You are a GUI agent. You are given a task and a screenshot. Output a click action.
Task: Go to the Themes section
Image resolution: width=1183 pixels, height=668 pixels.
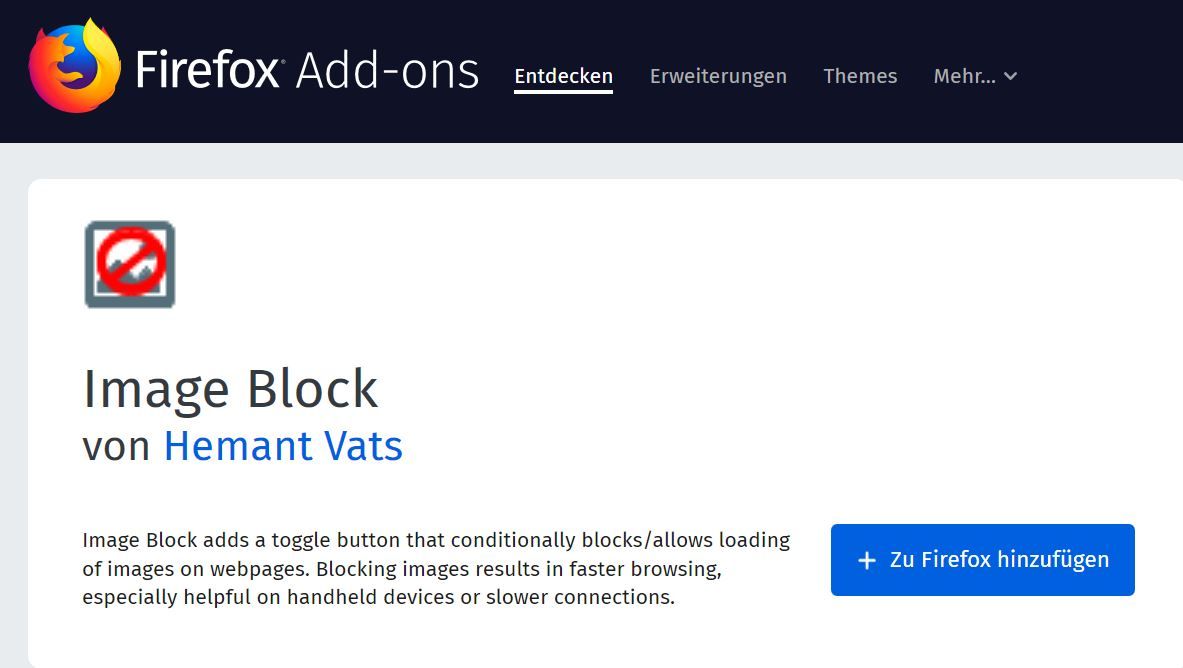click(x=860, y=76)
